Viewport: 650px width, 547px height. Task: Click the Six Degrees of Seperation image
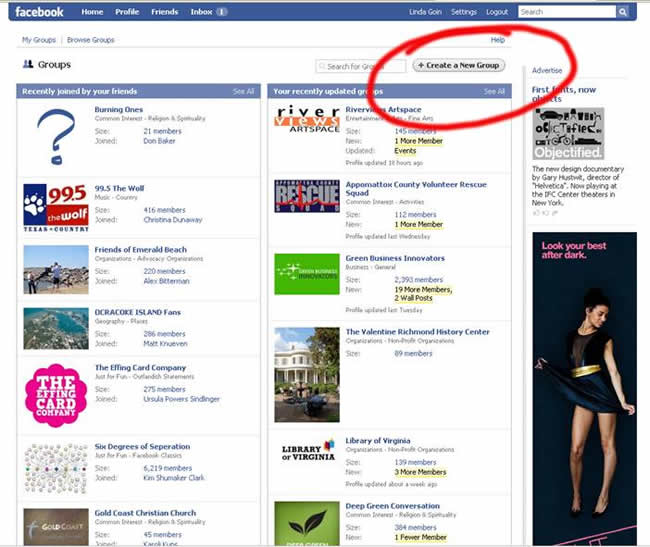coord(56,468)
